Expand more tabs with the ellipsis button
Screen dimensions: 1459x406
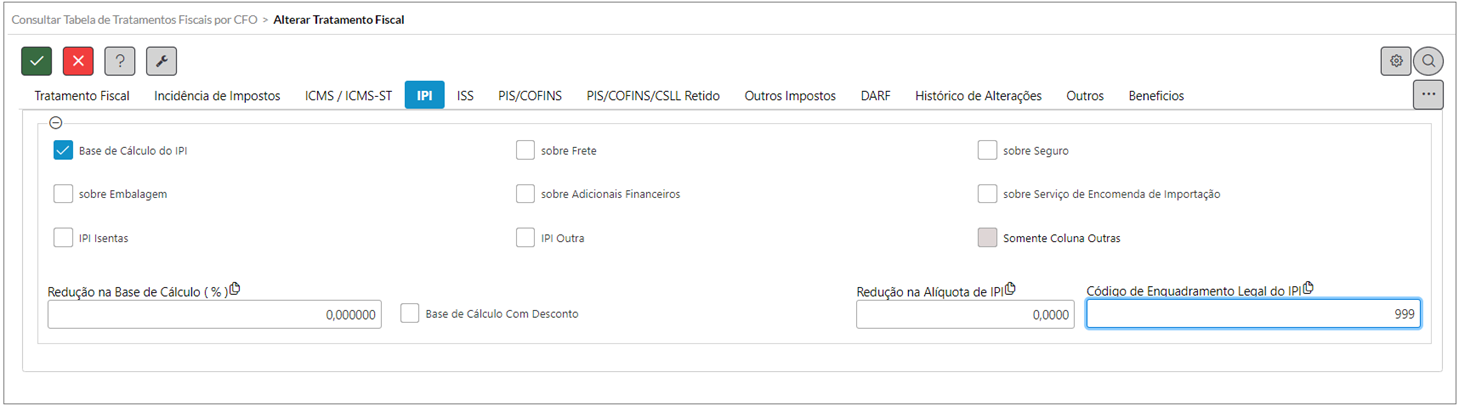1428,95
